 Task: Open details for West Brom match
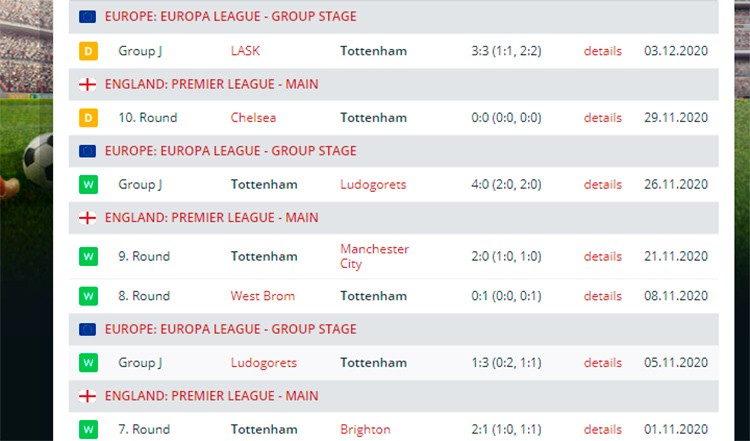[603, 296]
